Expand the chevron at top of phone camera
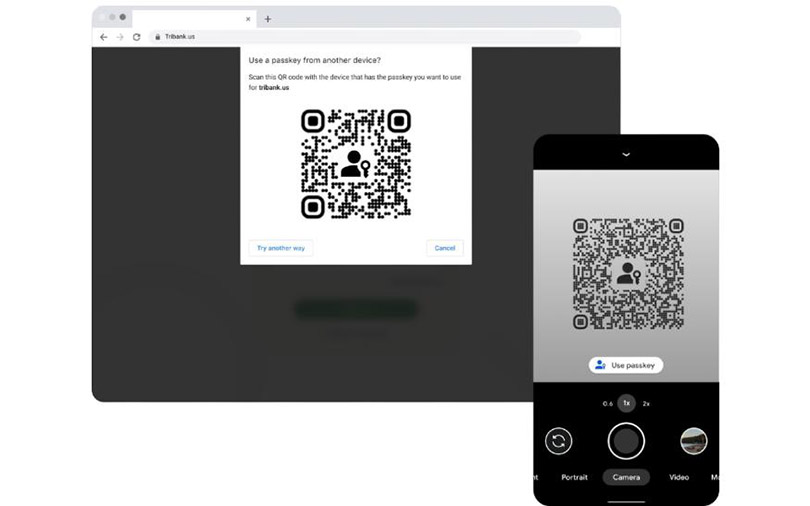 coord(626,155)
